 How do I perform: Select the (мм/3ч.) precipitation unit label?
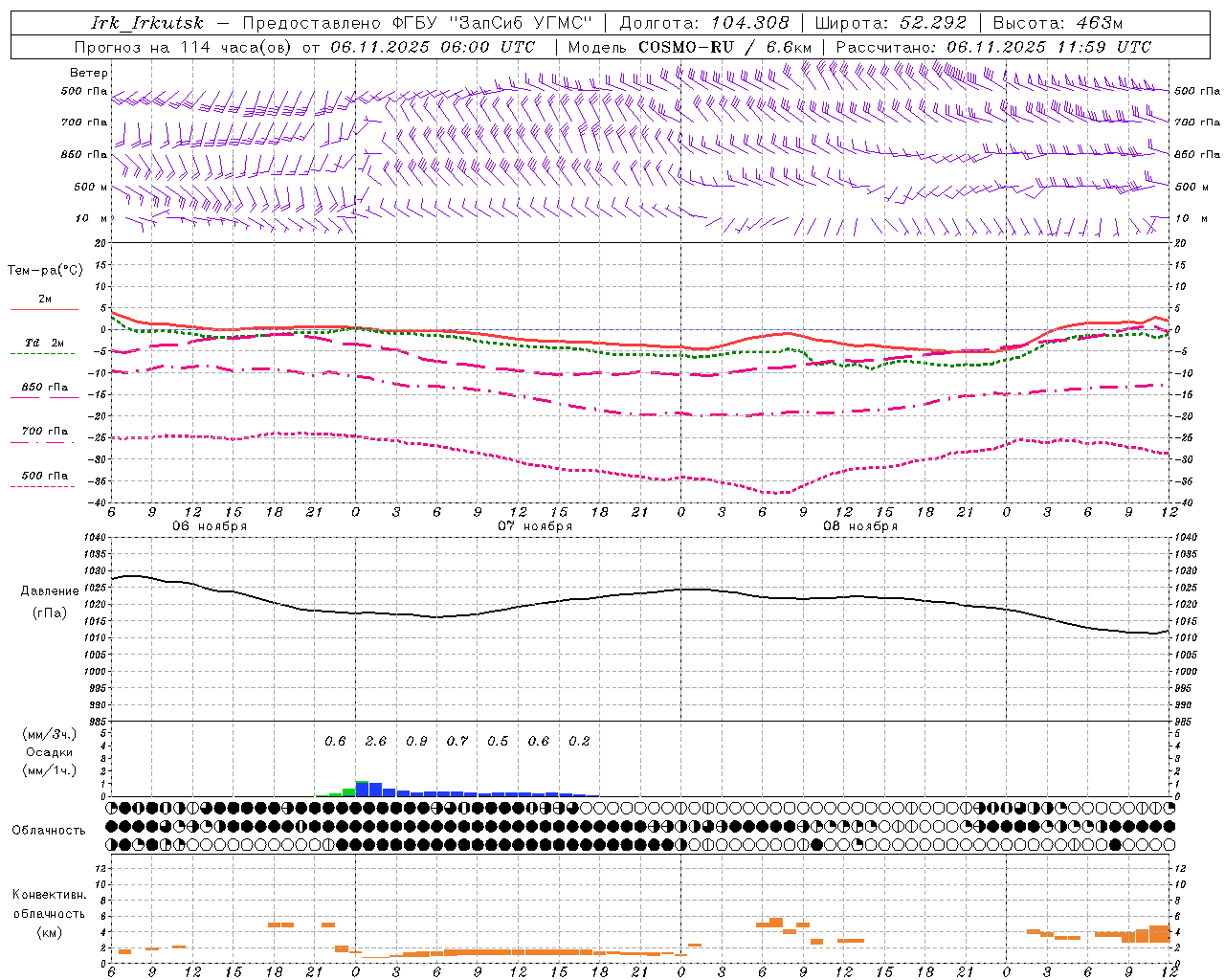click(x=50, y=734)
